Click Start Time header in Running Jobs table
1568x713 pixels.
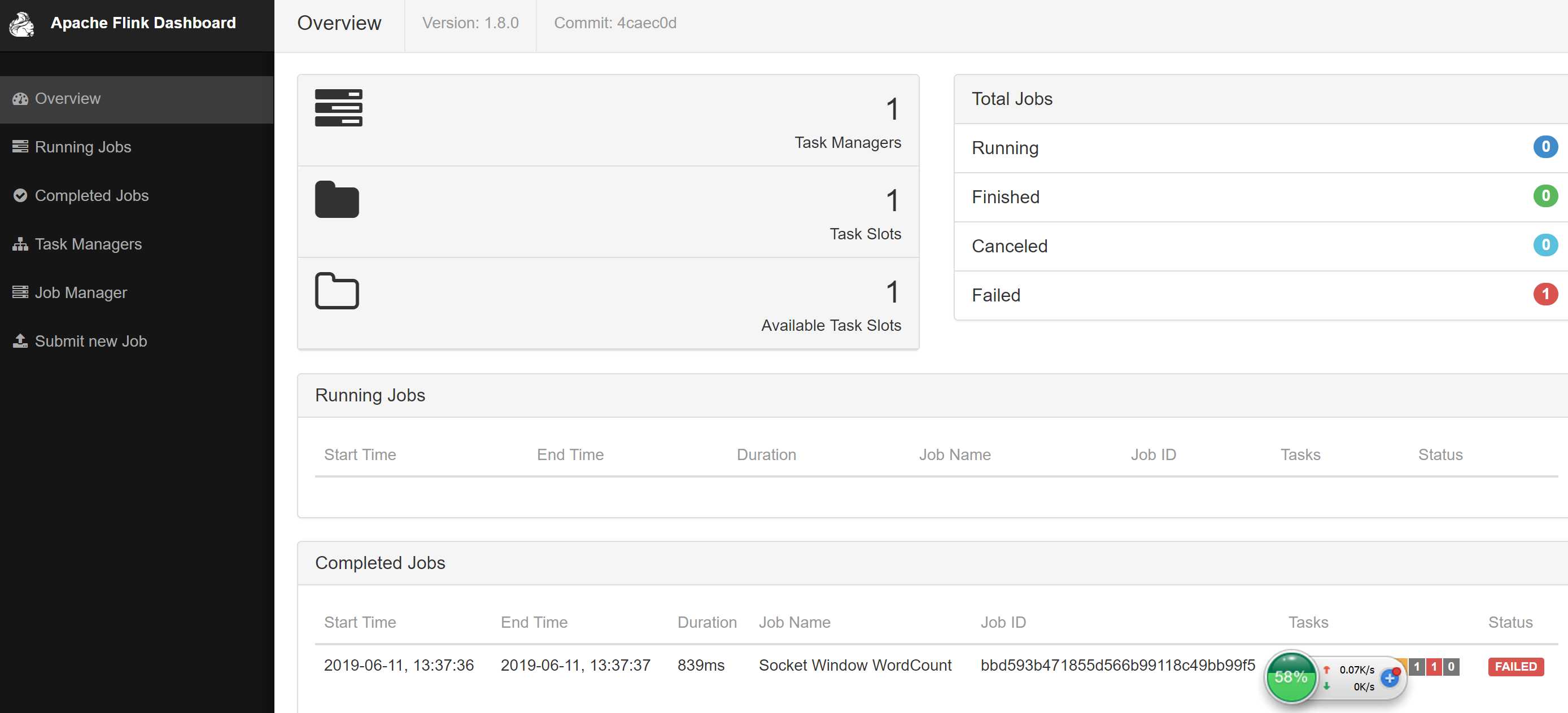point(360,454)
